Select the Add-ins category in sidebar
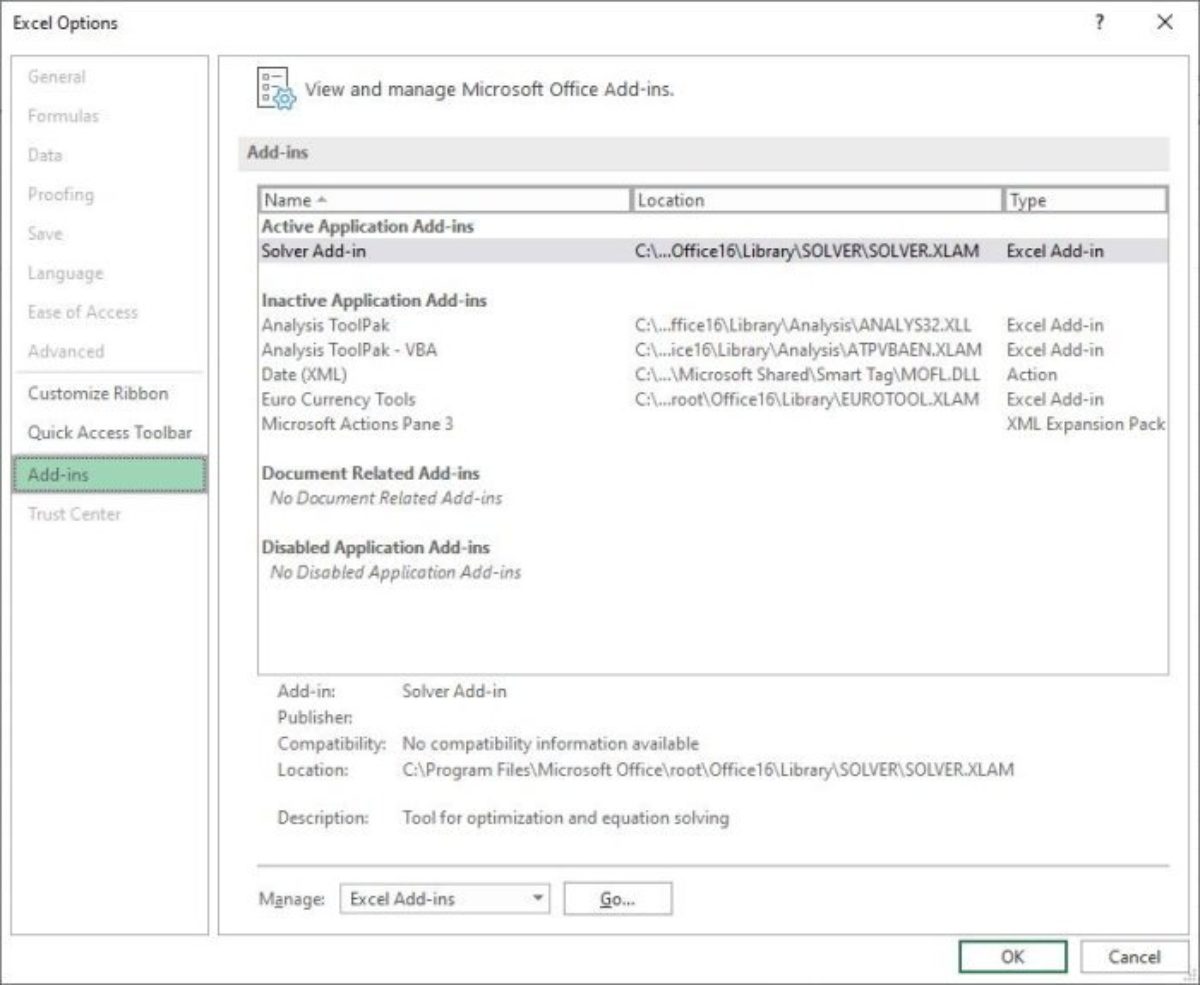The width and height of the screenshot is (1200, 985). coord(110,475)
